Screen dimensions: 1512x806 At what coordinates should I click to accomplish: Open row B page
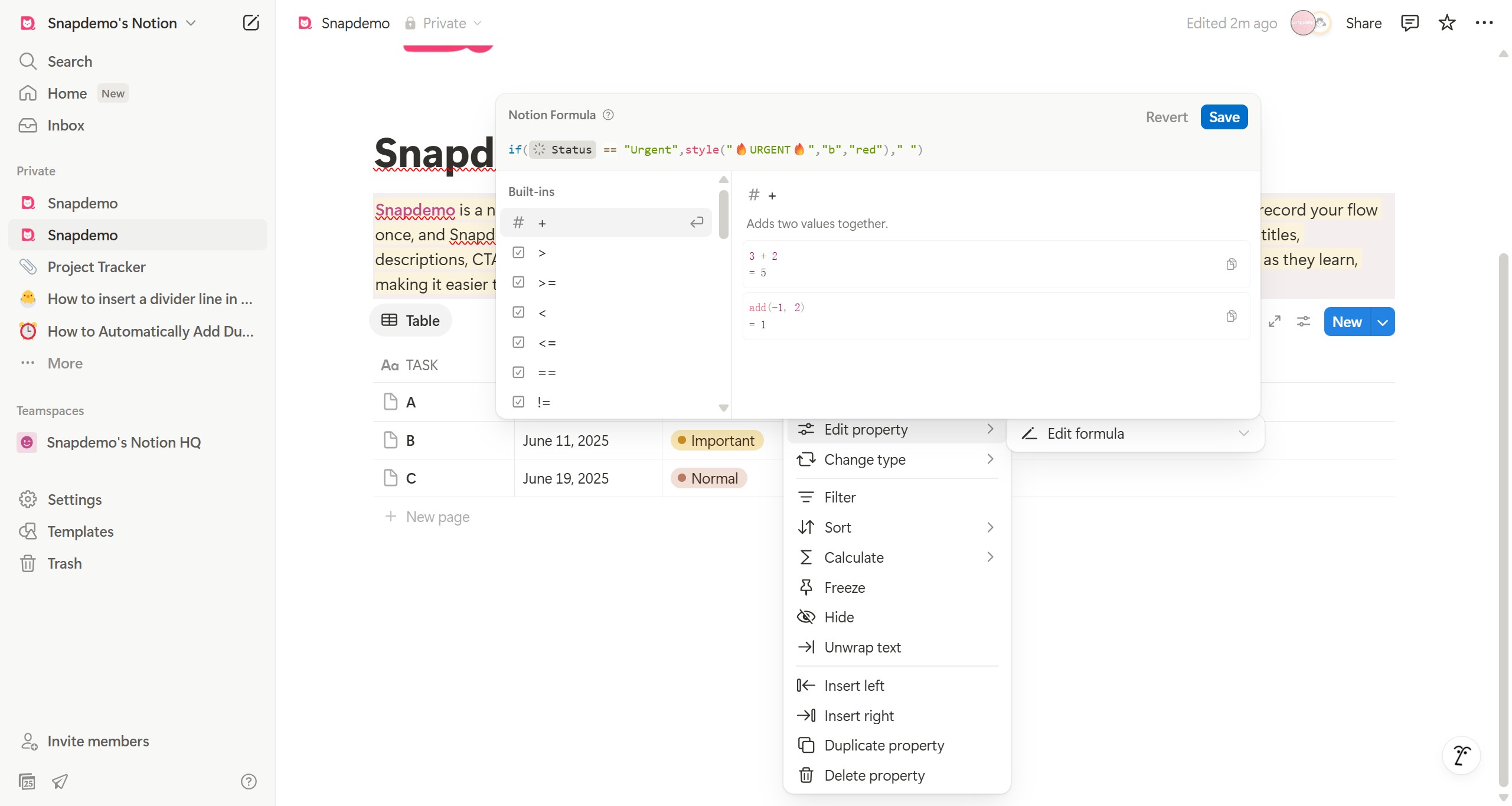410,440
